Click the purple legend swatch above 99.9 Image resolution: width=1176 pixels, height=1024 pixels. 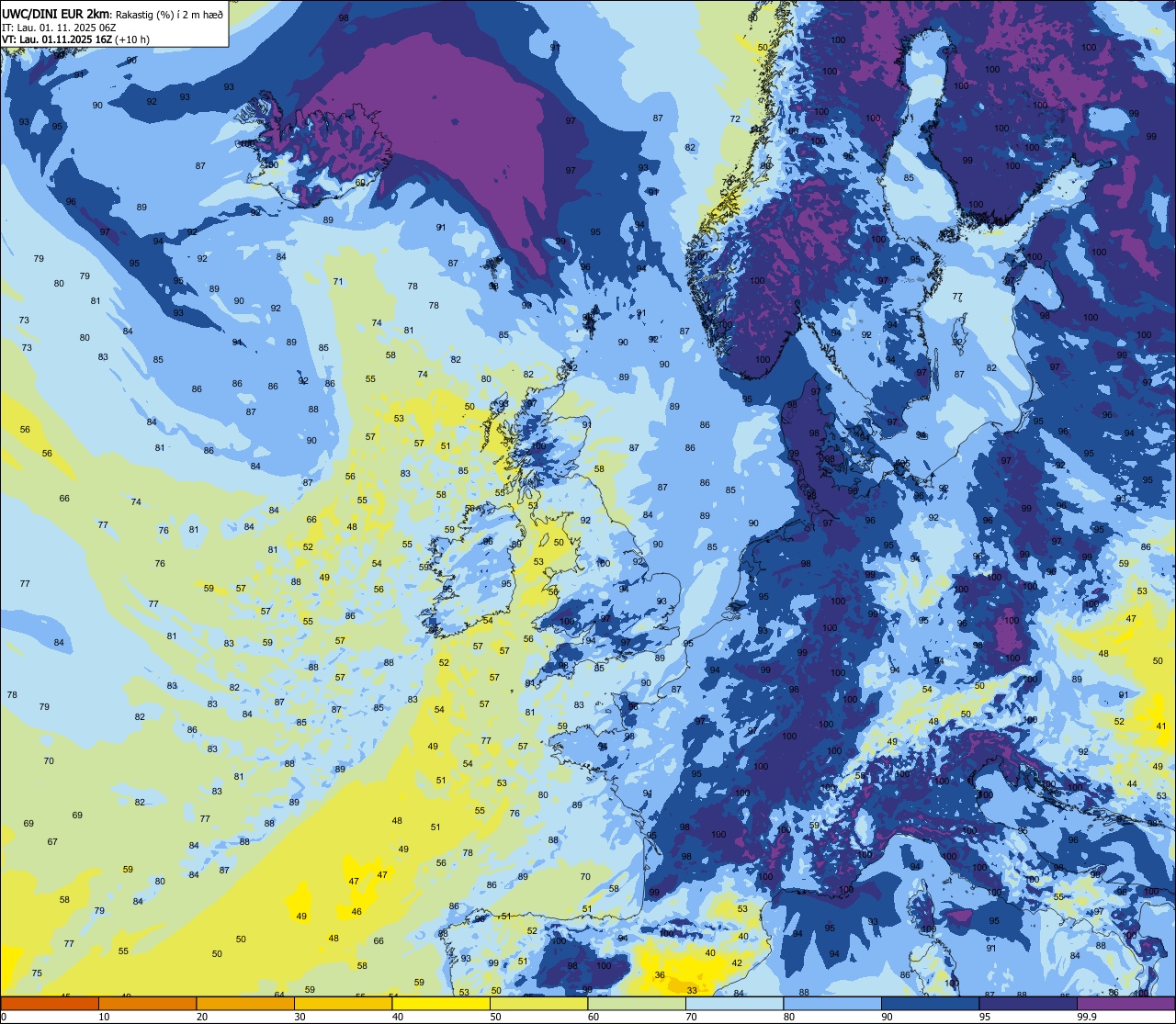[x=1125, y=1004]
